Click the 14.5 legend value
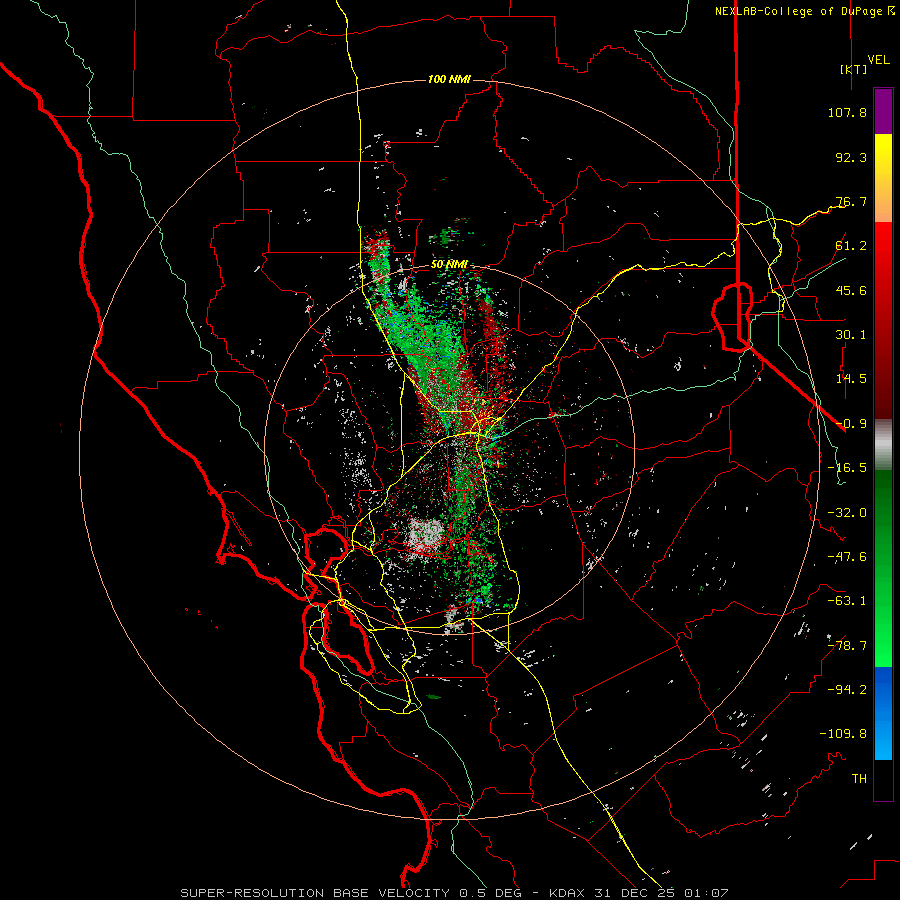The image size is (900, 900). pos(851,379)
